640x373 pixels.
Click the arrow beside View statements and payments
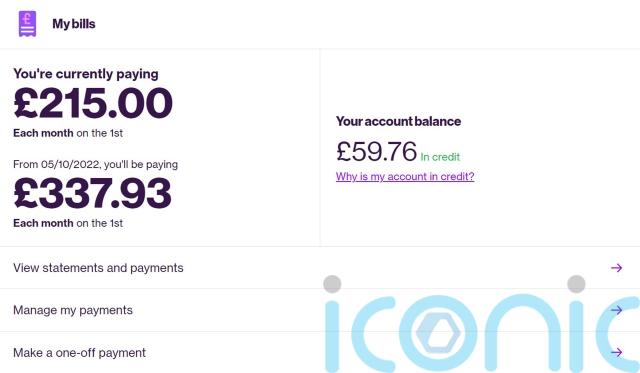point(616,268)
